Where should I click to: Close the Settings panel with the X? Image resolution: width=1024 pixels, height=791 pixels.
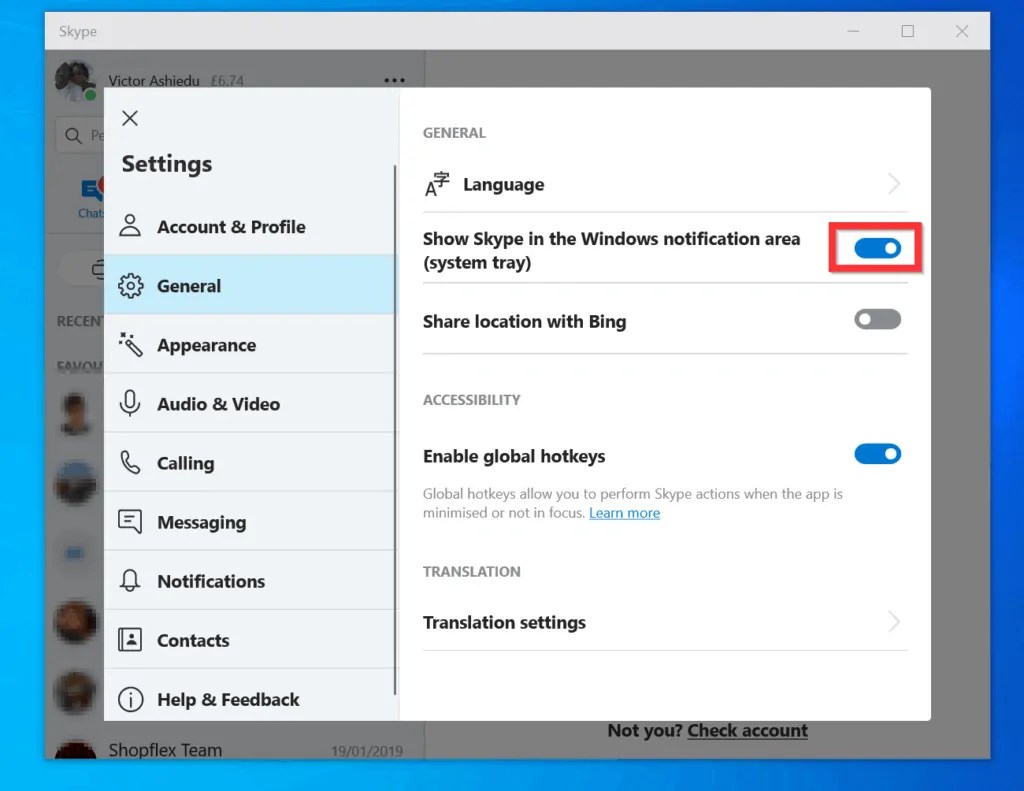pos(129,118)
